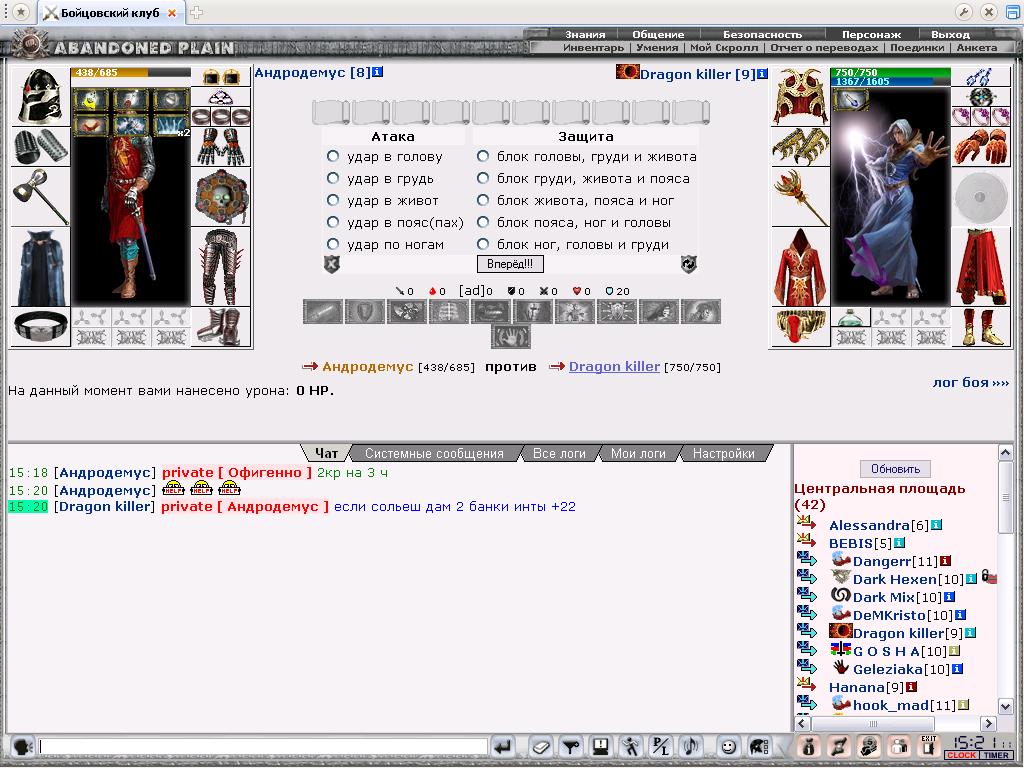Click the eraser clear-chat icon

(540, 746)
